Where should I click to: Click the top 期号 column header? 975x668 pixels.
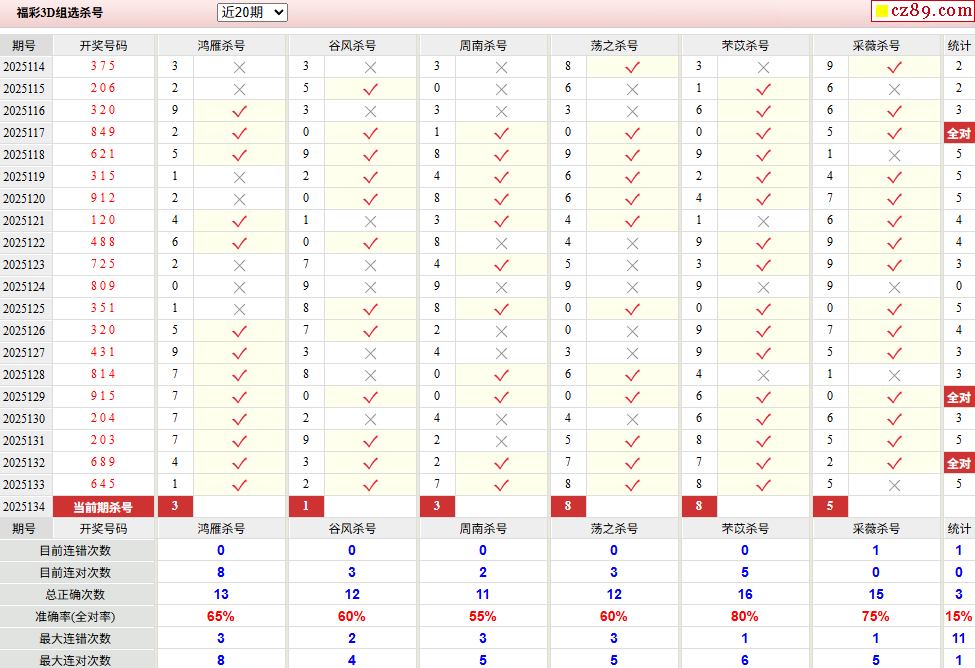click(24, 45)
